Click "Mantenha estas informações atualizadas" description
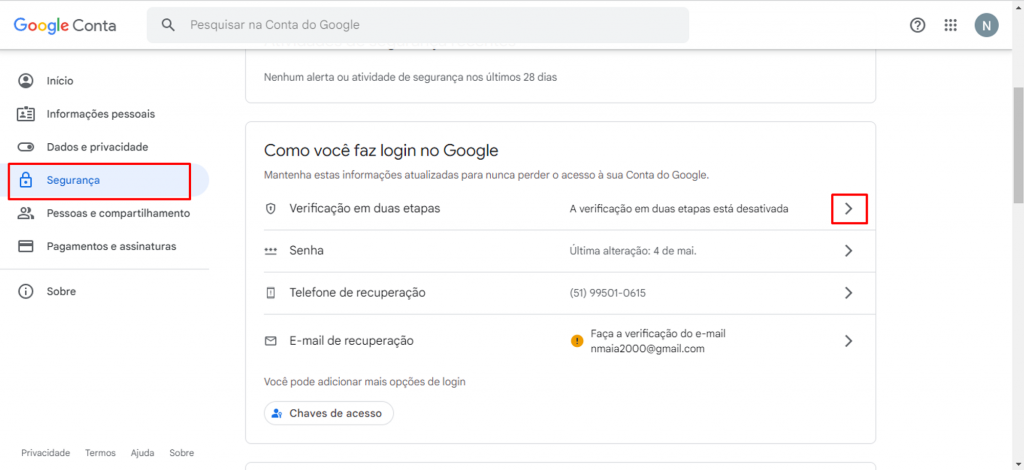Viewport: 1024px width, 470px height. click(487, 175)
